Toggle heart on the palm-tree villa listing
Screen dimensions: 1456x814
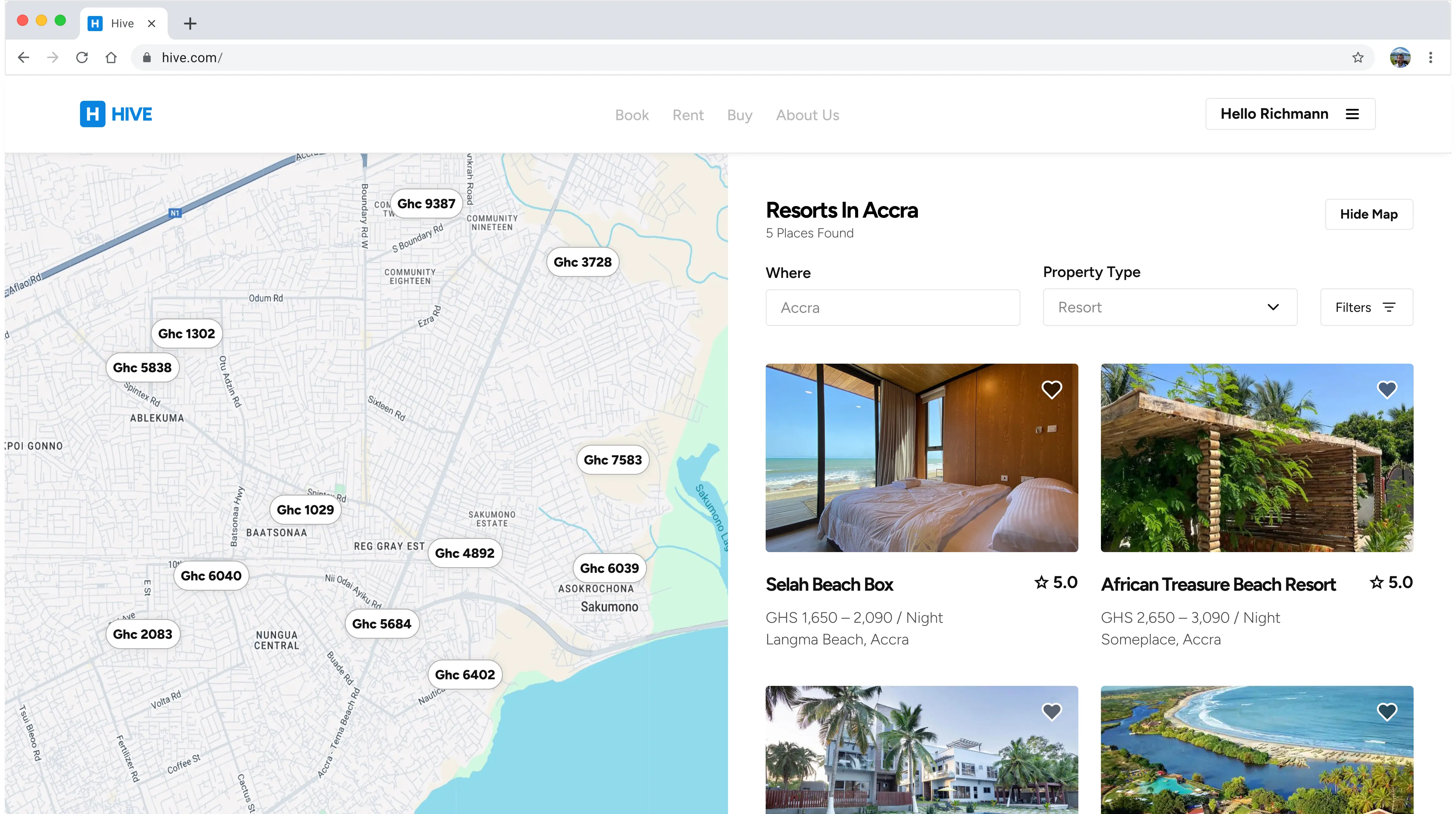pyautogui.click(x=1051, y=712)
